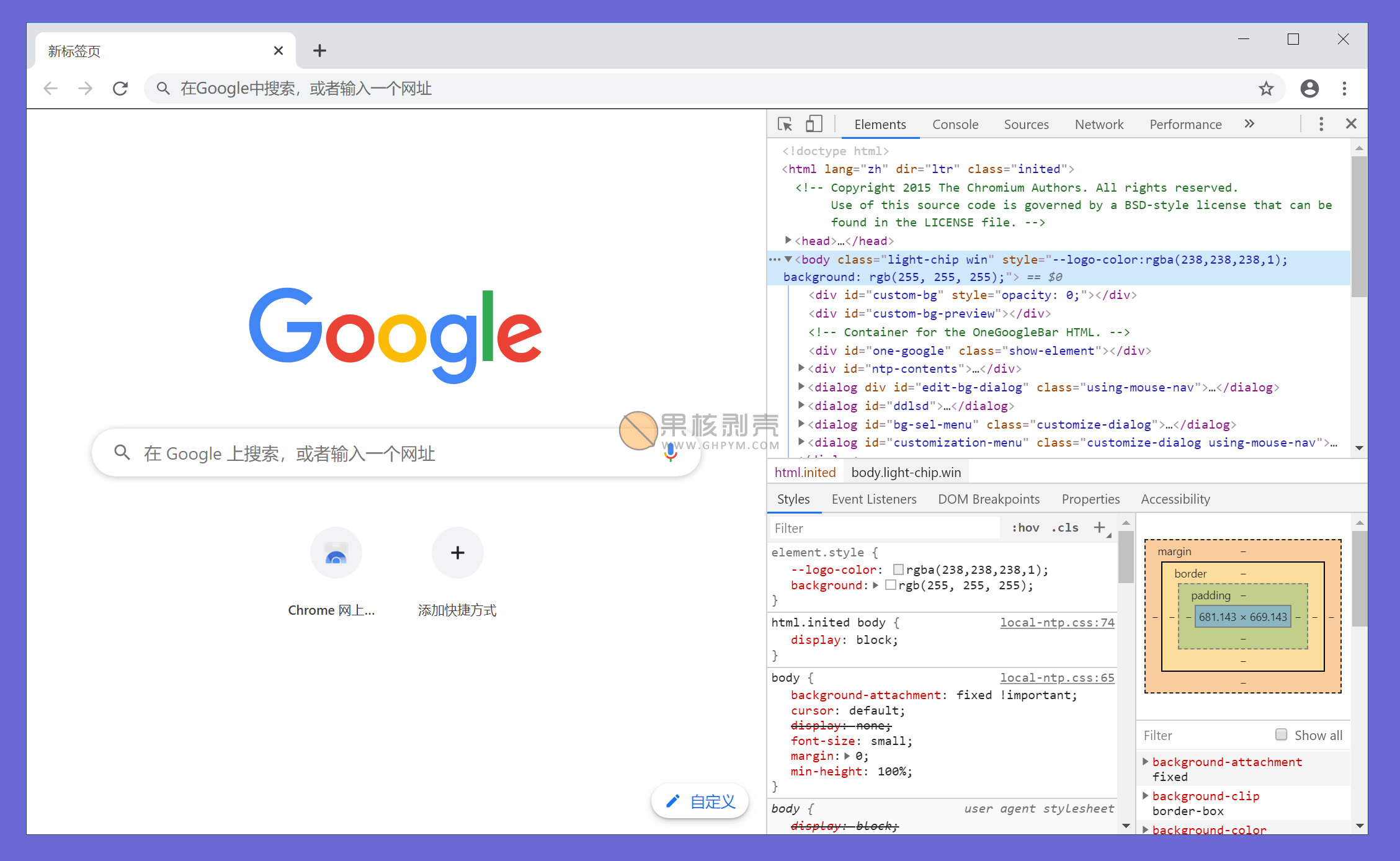Enable the Show all checkbox
1400x861 pixels.
click(1281, 734)
